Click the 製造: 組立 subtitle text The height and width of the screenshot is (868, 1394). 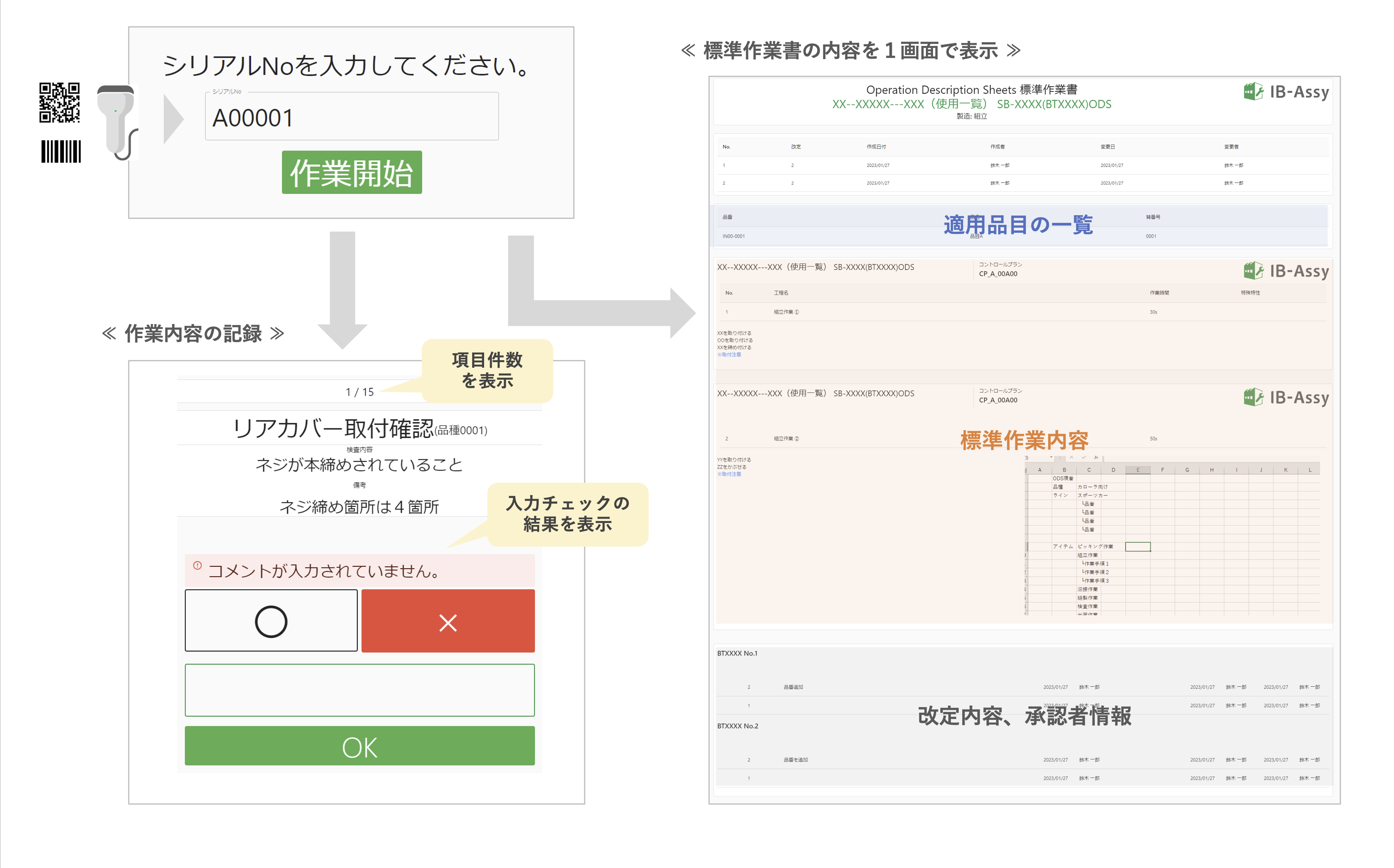(971, 116)
